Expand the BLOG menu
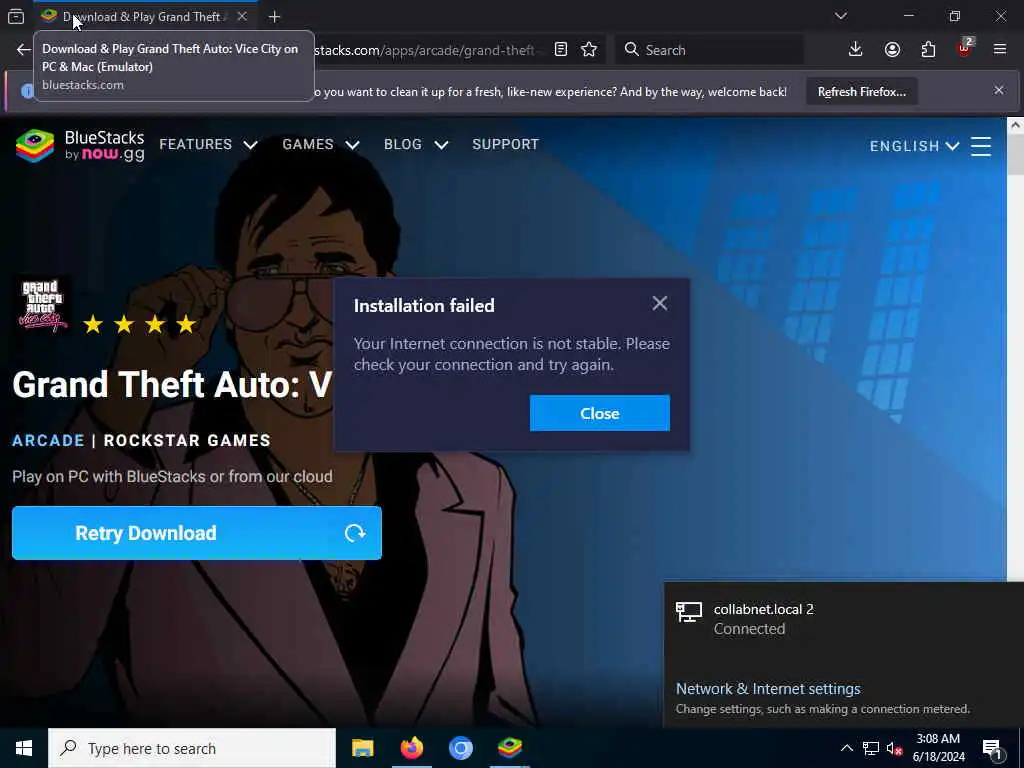 coord(416,144)
